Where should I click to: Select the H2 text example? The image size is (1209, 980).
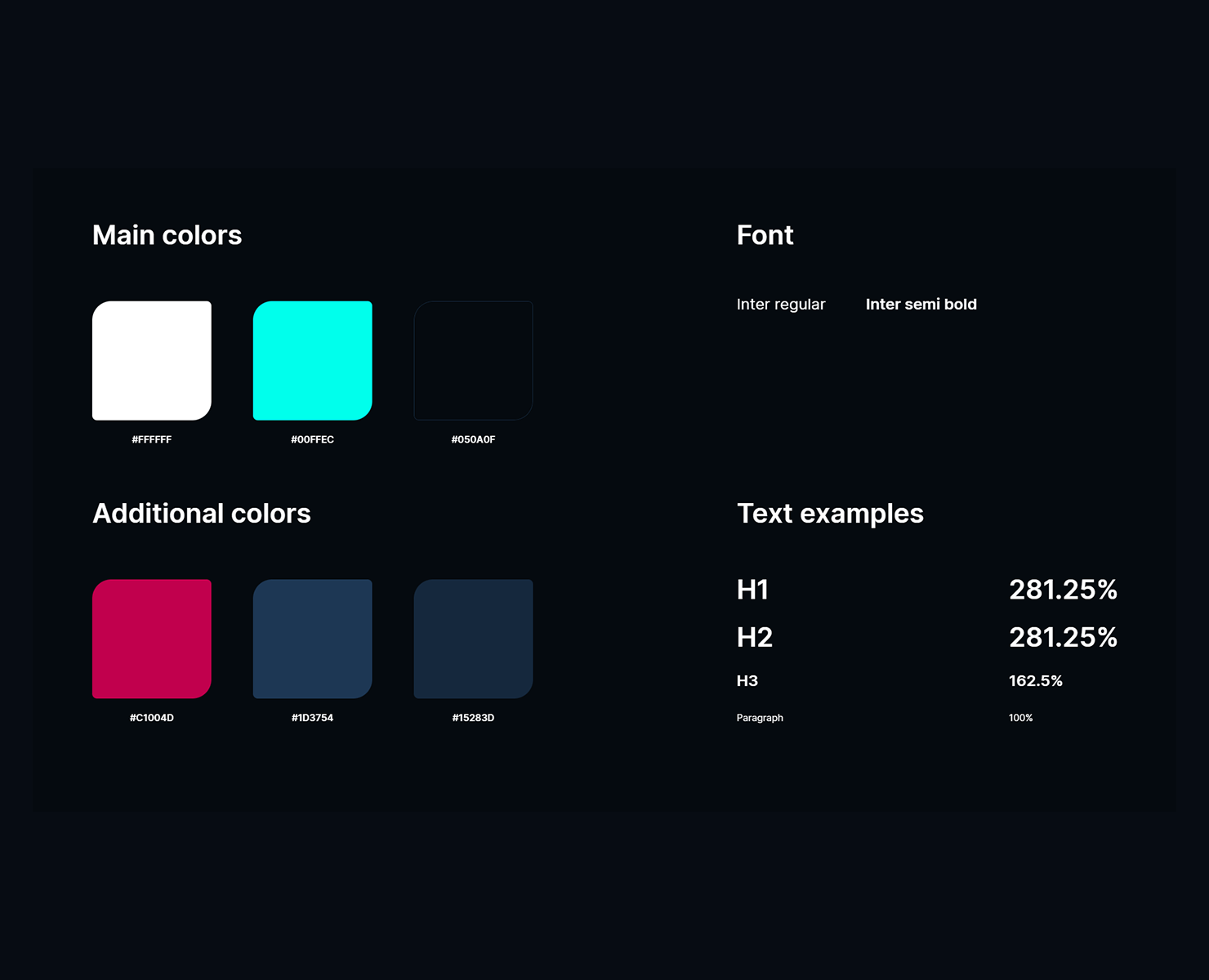pyautogui.click(x=754, y=637)
